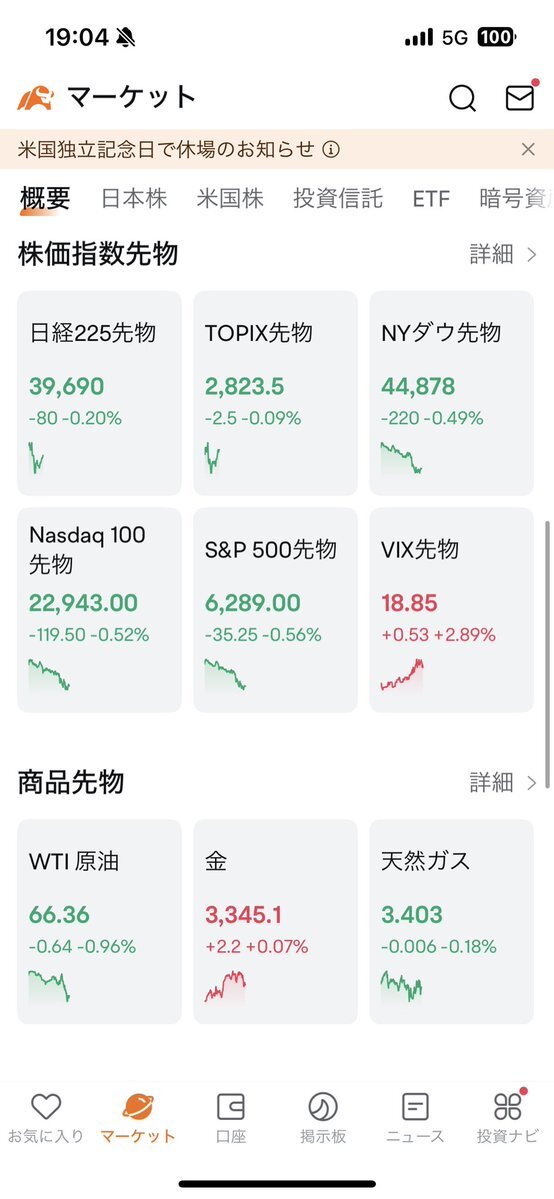Dismiss the holiday closure notice banner
This screenshot has width=554, height=1199.
pos(528,149)
